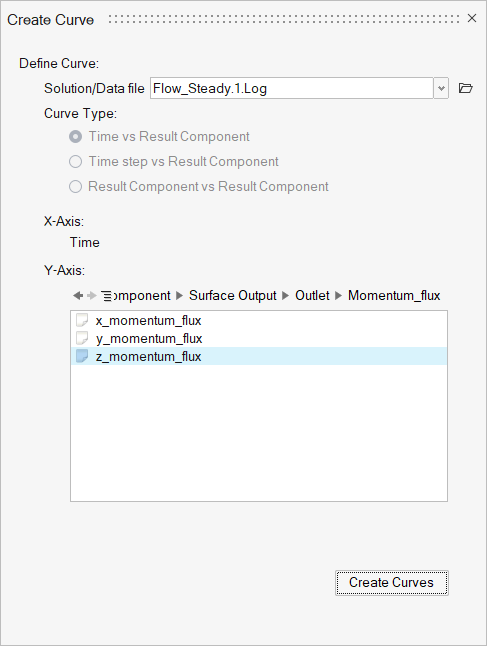Click the Momentum_flux breadcrumb item
Viewport: 487px width, 646px height.
394,295
